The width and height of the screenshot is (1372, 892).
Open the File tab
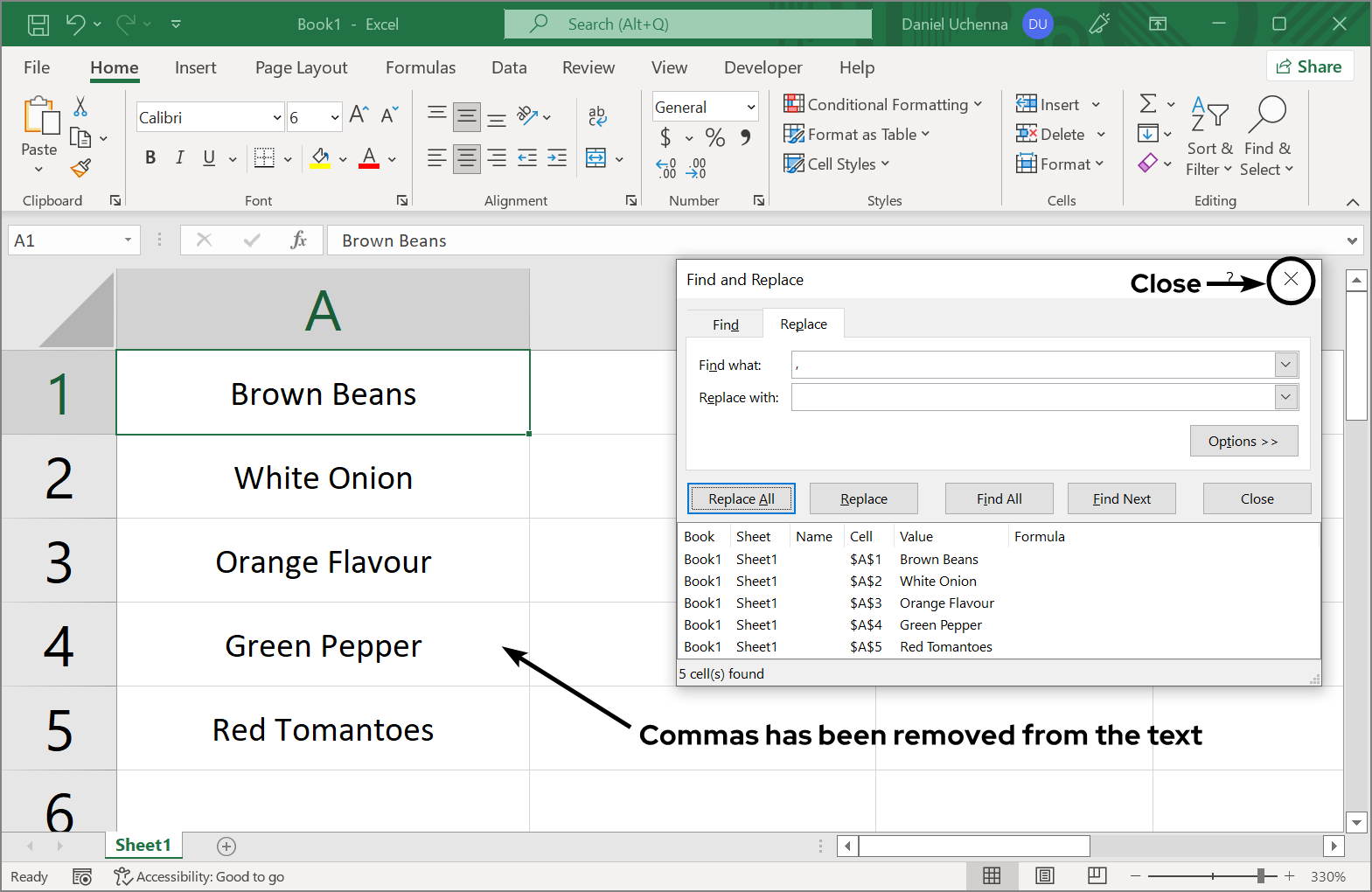point(37,67)
